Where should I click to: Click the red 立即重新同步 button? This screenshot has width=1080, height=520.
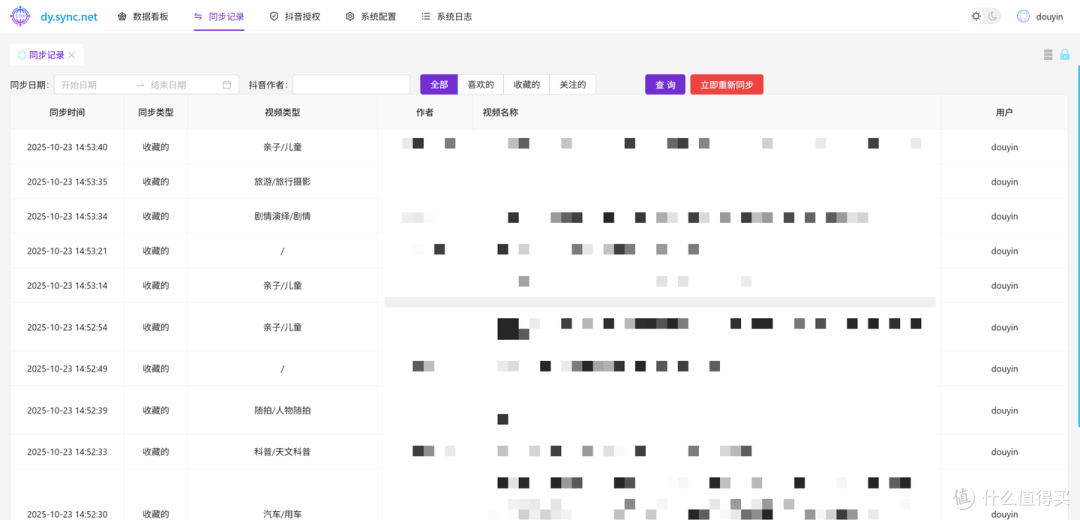(727, 85)
